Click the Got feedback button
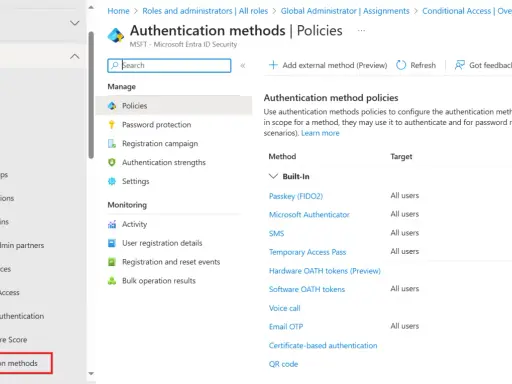The height and width of the screenshot is (384, 512). [483, 65]
